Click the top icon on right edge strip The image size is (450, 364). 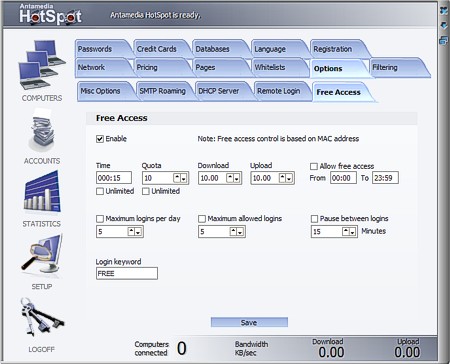point(443,11)
